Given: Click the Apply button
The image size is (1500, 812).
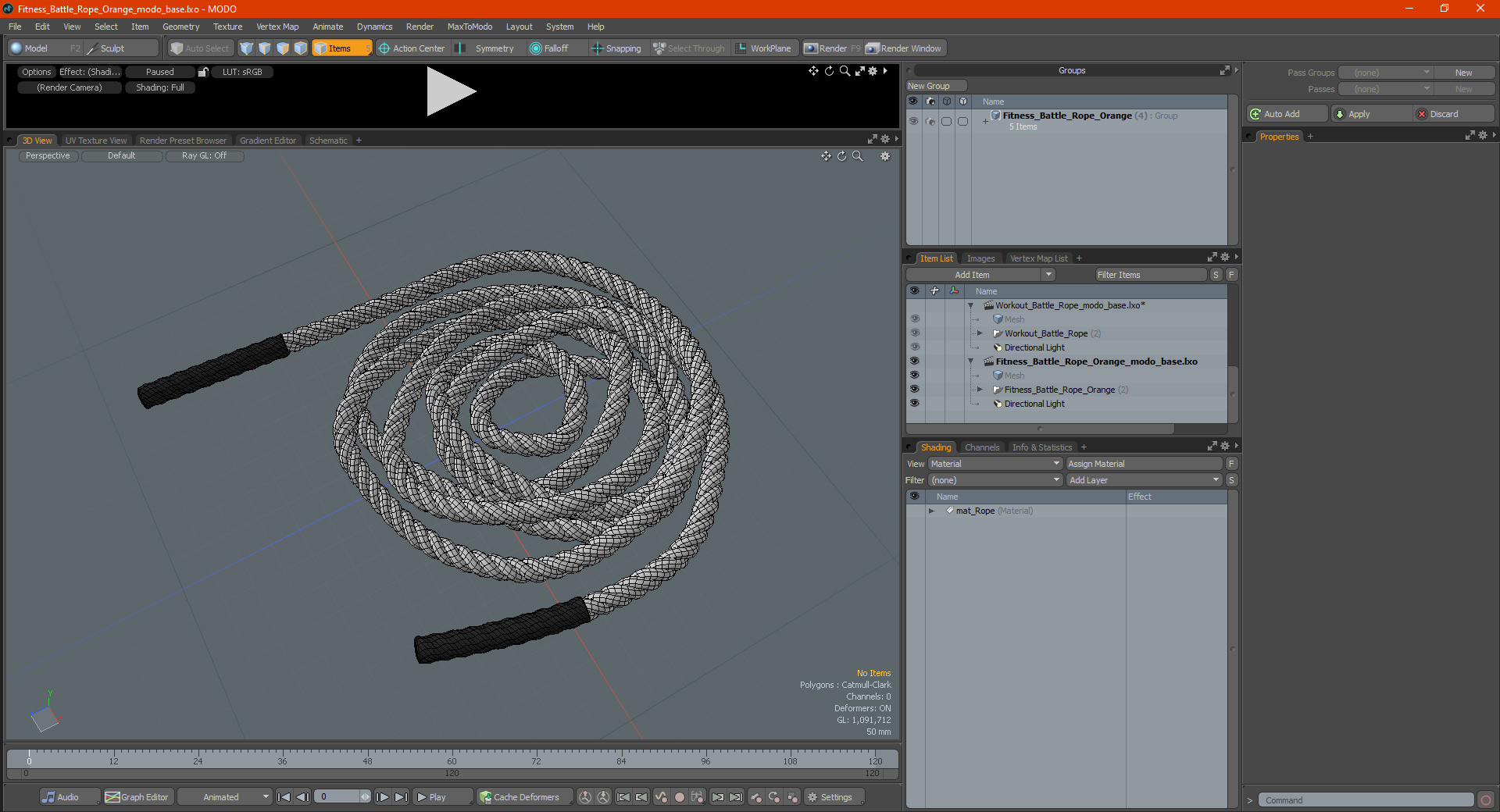Looking at the screenshot, I should point(1371,114).
